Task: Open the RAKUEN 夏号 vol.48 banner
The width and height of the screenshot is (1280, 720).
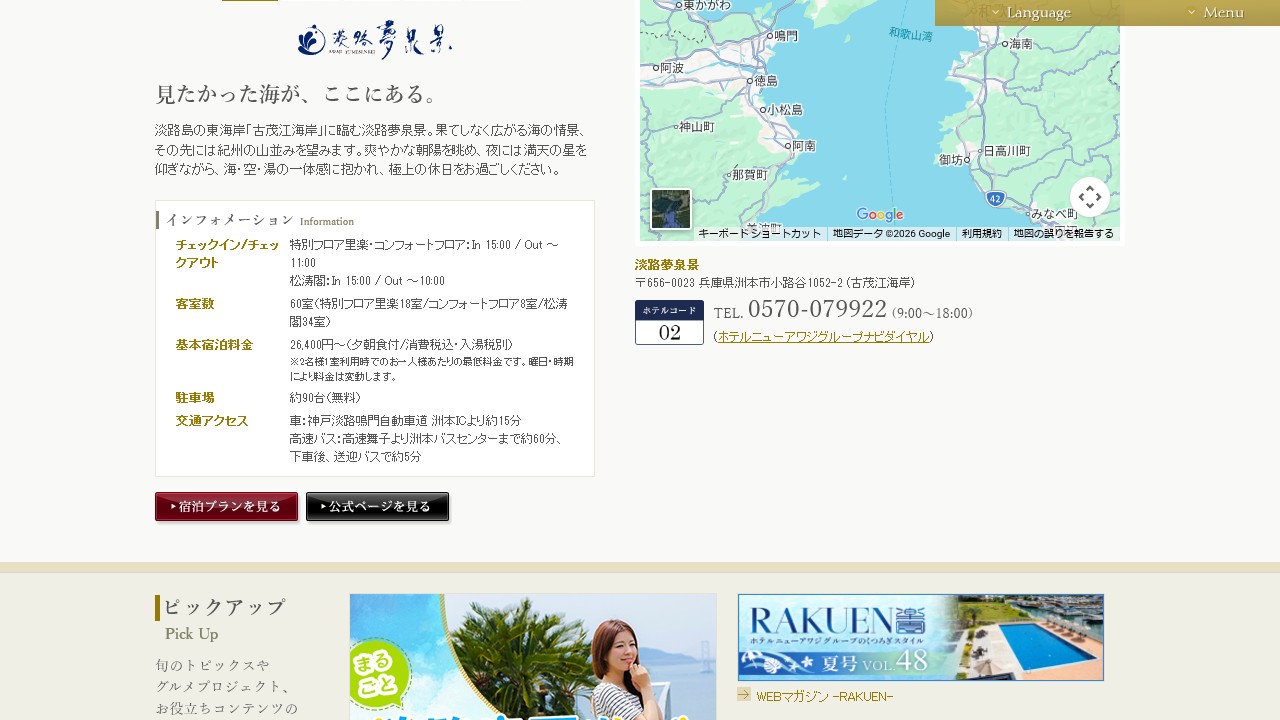Action: click(921, 637)
